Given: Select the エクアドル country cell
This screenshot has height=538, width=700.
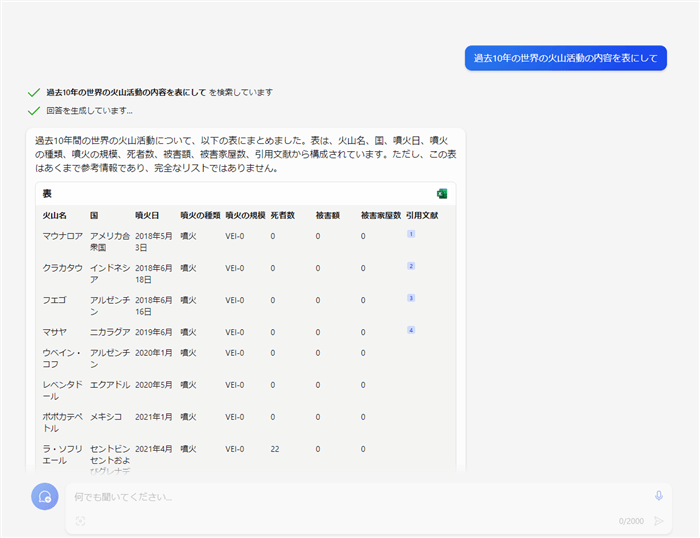Looking at the screenshot, I should pos(110,385).
